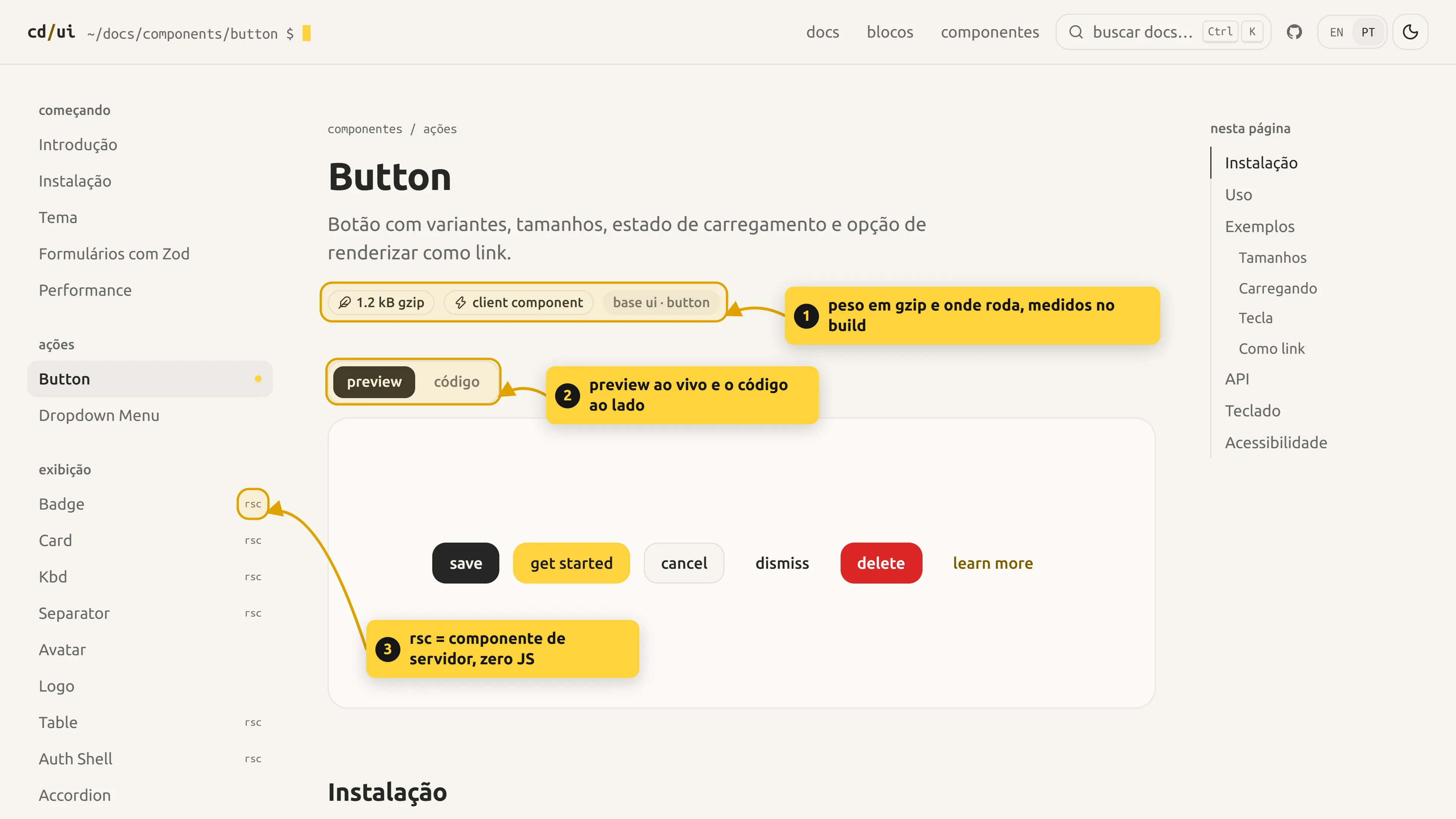Open Avatar component page

[x=150, y=650]
